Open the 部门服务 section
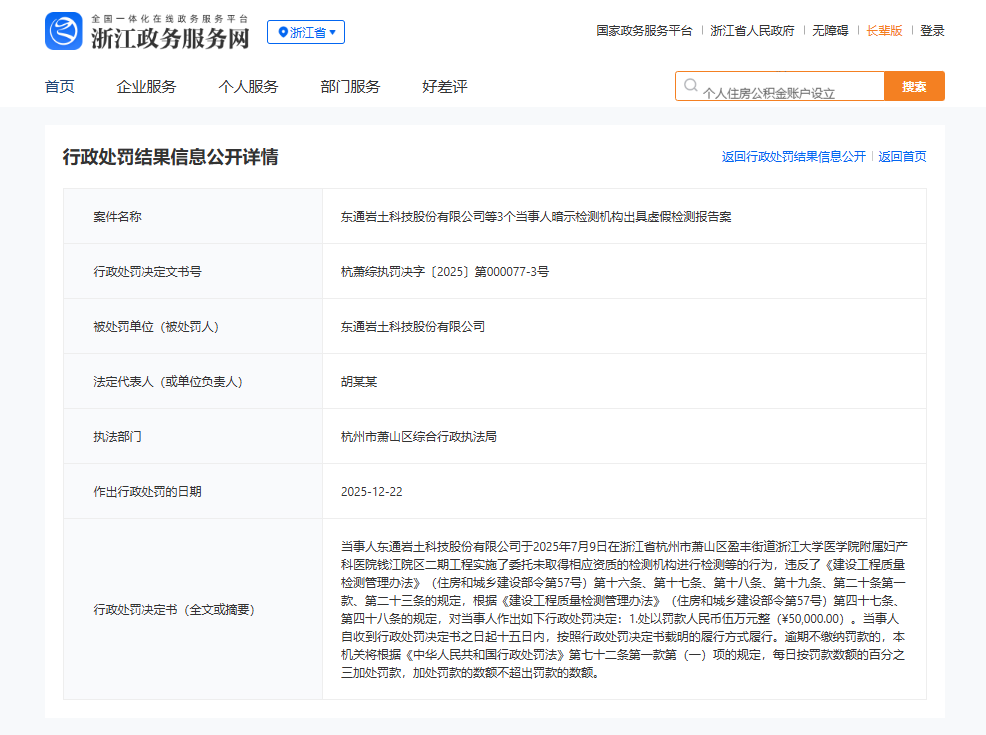 tap(349, 87)
